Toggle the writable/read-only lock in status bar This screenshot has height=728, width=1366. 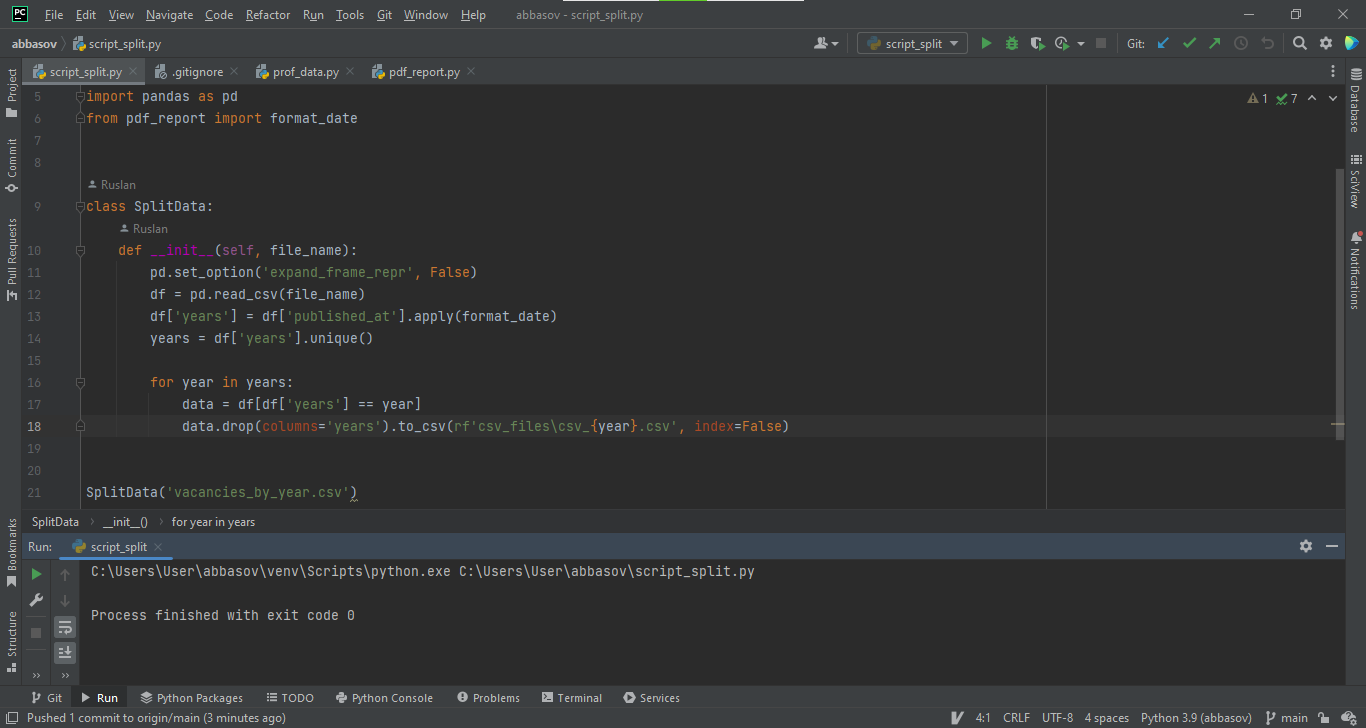coord(1322,717)
